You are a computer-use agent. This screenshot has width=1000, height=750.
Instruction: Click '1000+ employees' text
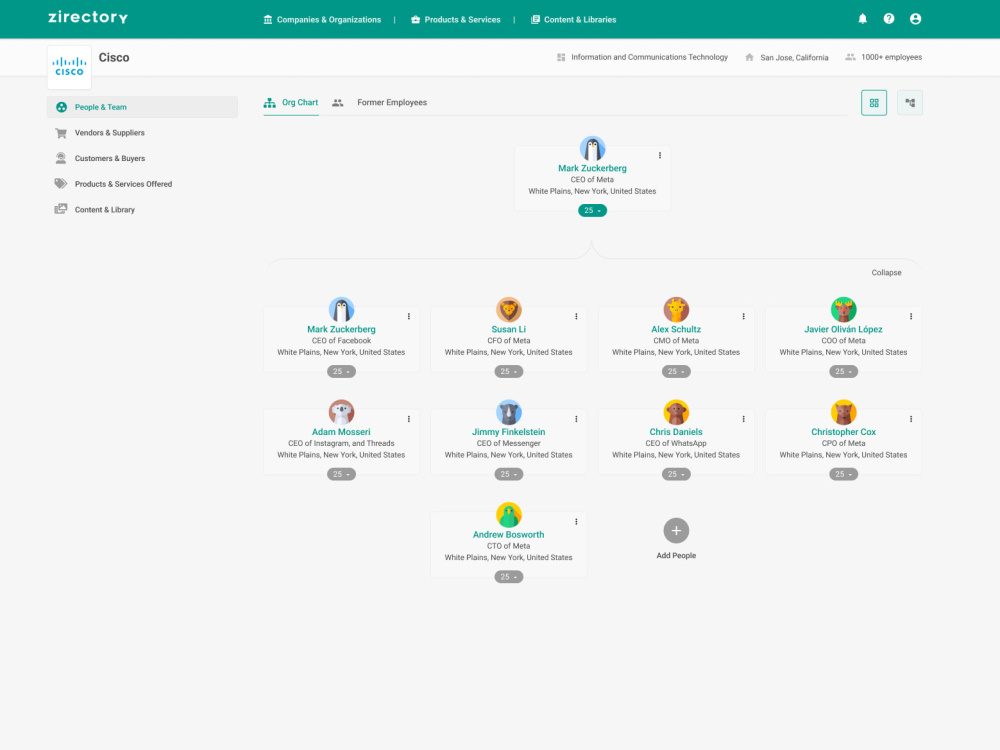pyautogui.click(x=892, y=57)
